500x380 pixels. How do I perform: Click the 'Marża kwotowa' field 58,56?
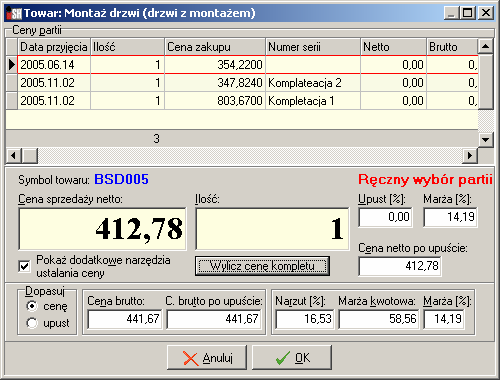coord(379,319)
